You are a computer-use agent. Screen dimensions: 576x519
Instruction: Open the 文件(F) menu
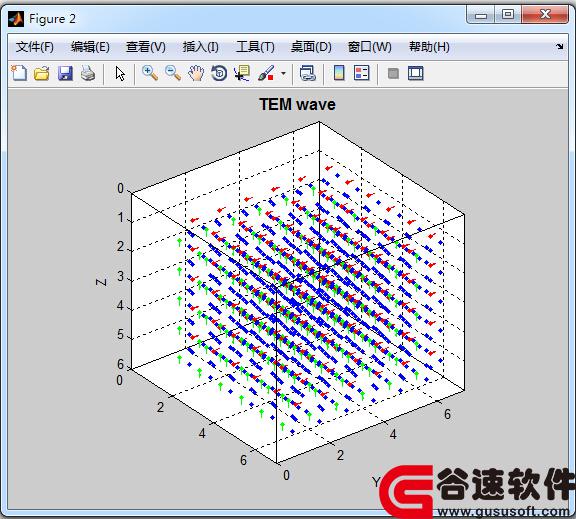pos(35,47)
